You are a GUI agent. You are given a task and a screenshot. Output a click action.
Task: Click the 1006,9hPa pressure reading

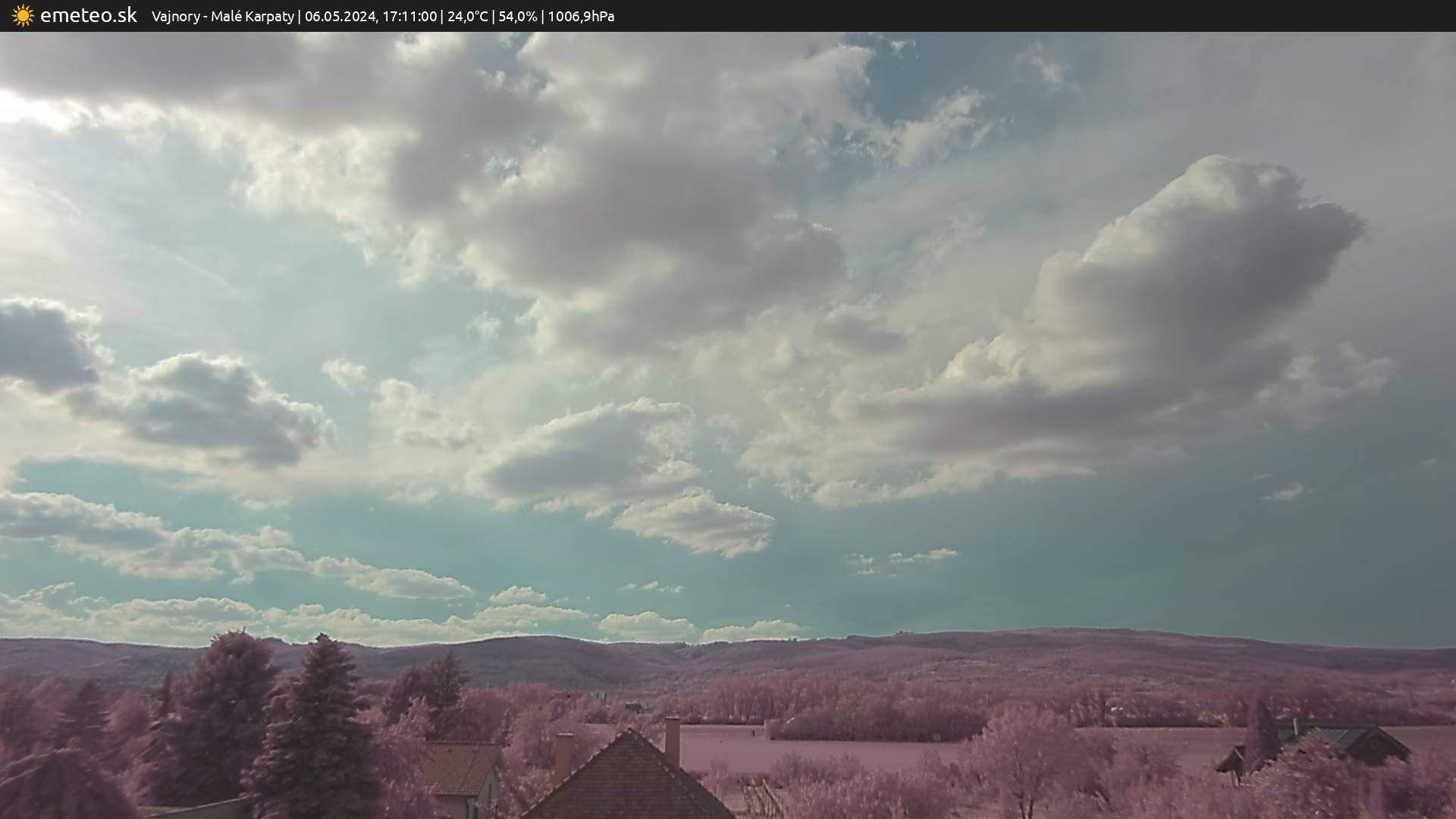[580, 16]
